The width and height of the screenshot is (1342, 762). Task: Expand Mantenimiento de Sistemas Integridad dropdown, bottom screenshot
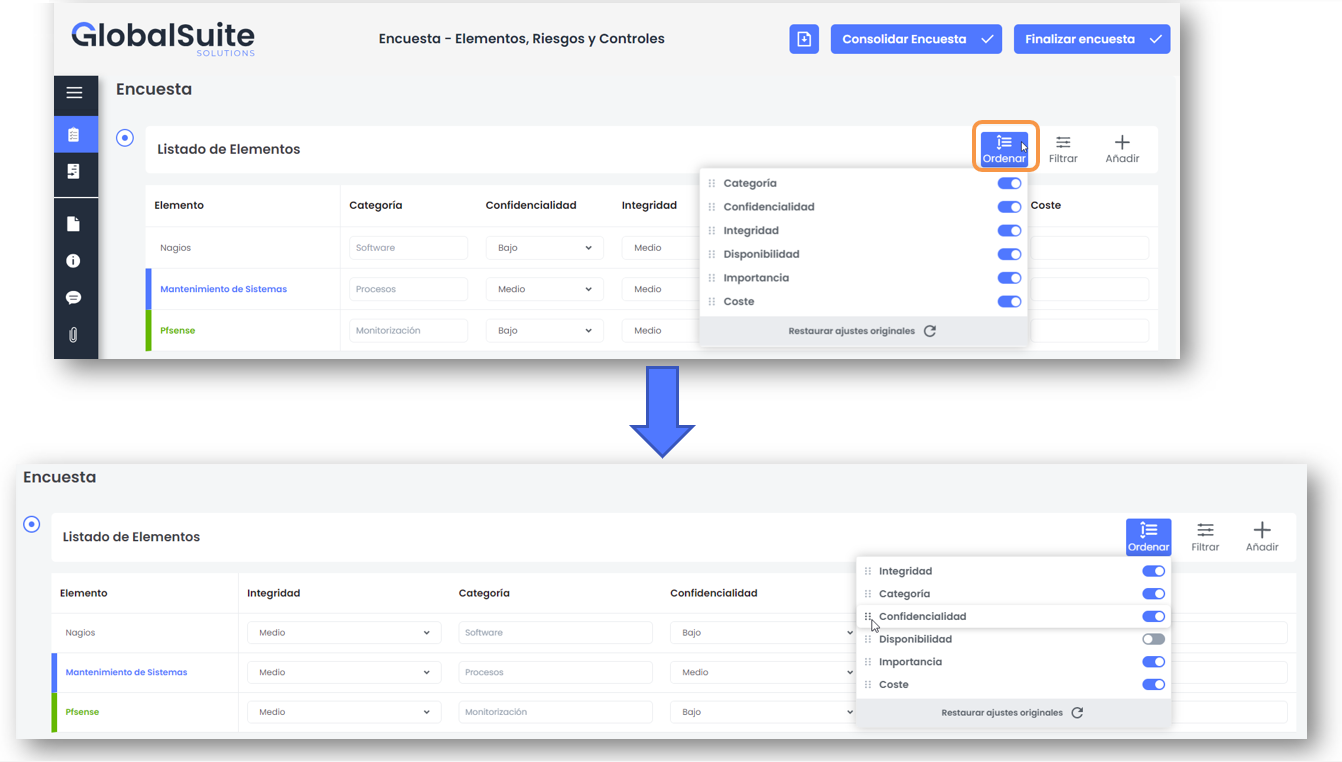pyautogui.click(x=343, y=672)
